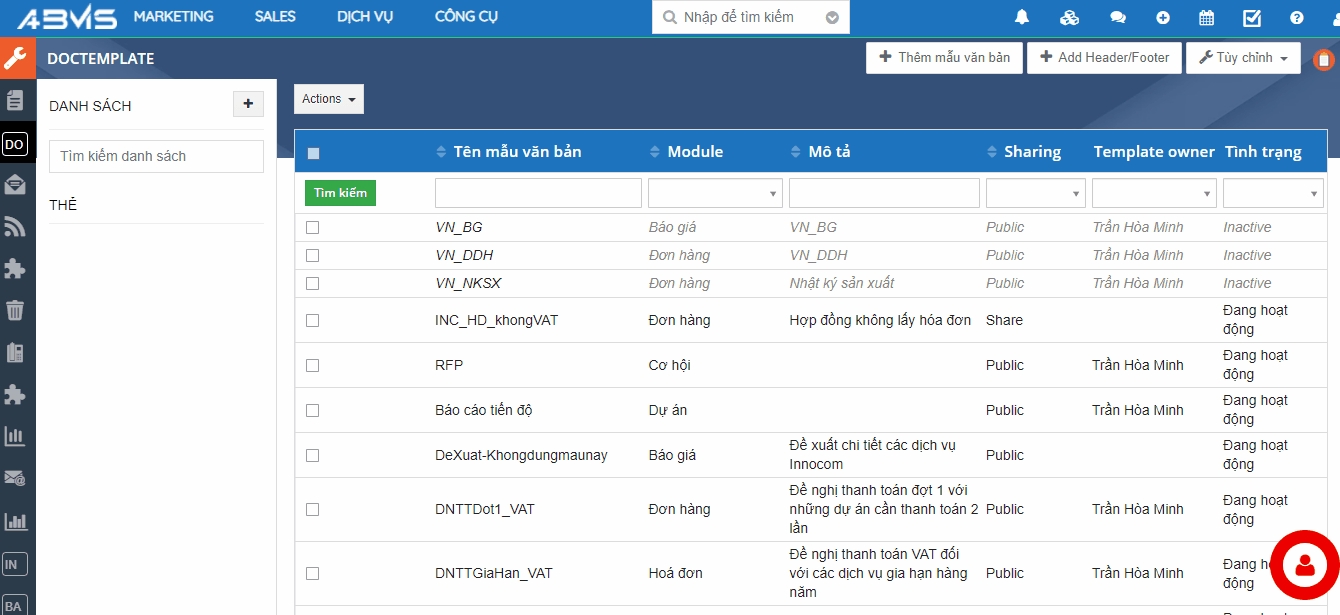Toggle the select-all checkbox in table header
The height and width of the screenshot is (615, 1340).
click(313, 153)
